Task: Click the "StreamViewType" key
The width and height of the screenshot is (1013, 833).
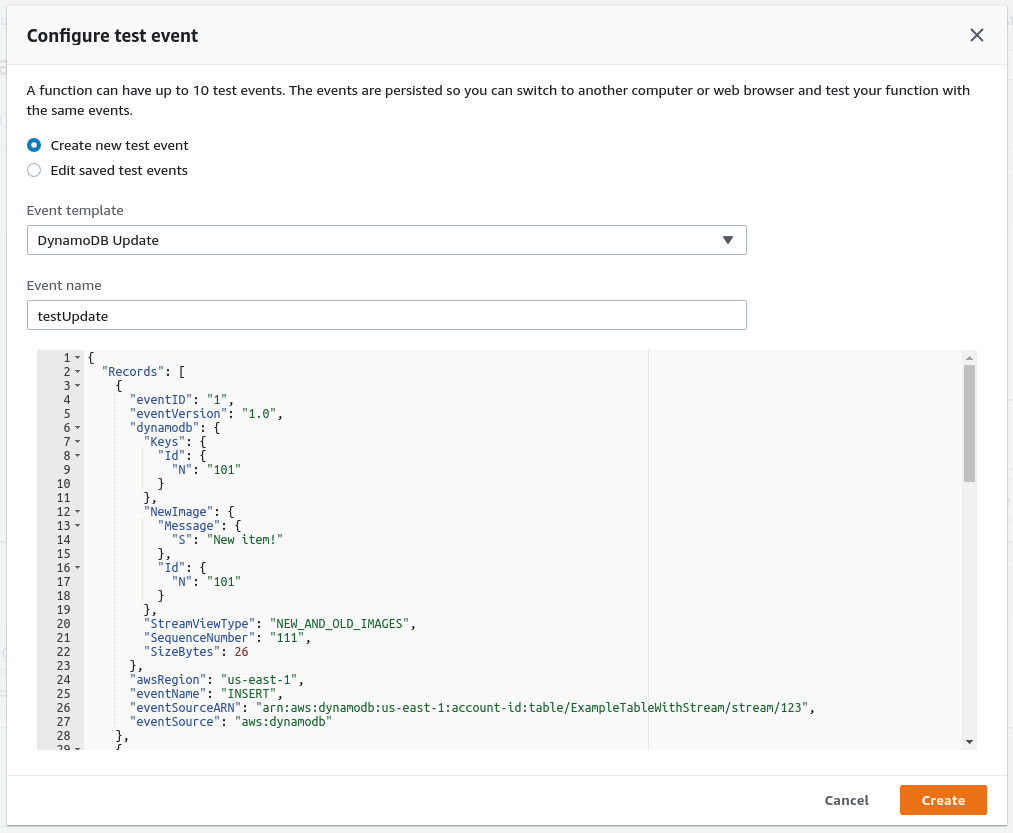Action: point(200,624)
